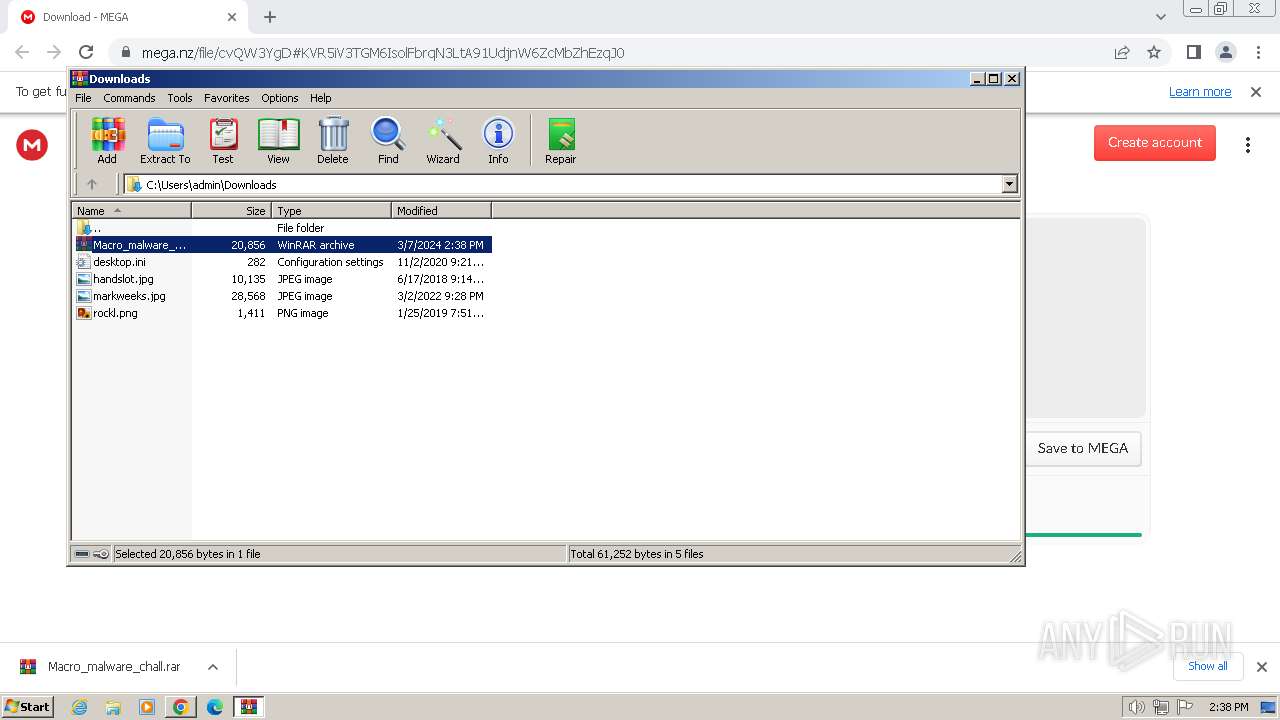This screenshot has height=720, width=1280.
Task: Expand the WinRAR address path dropdown
Action: [x=1009, y=184]
